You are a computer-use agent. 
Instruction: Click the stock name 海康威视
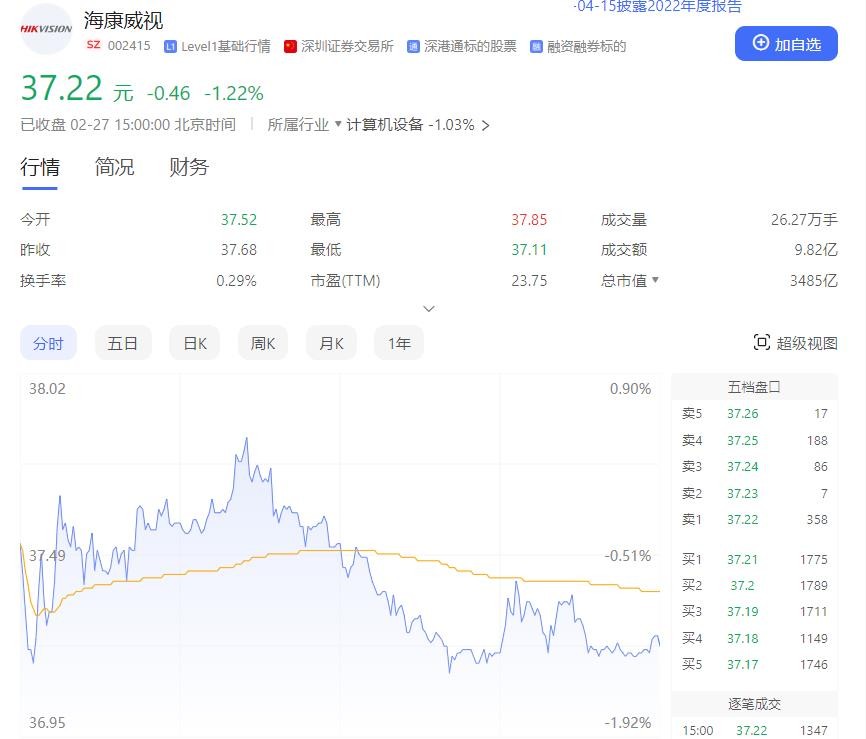[123, 20]
